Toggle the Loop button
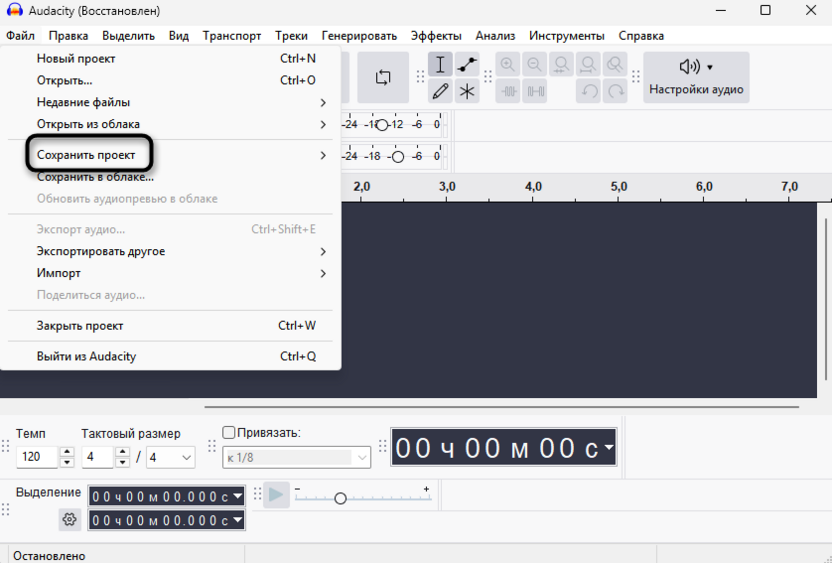The width and height of the screenshot is (832, 563). coord(383,77)
